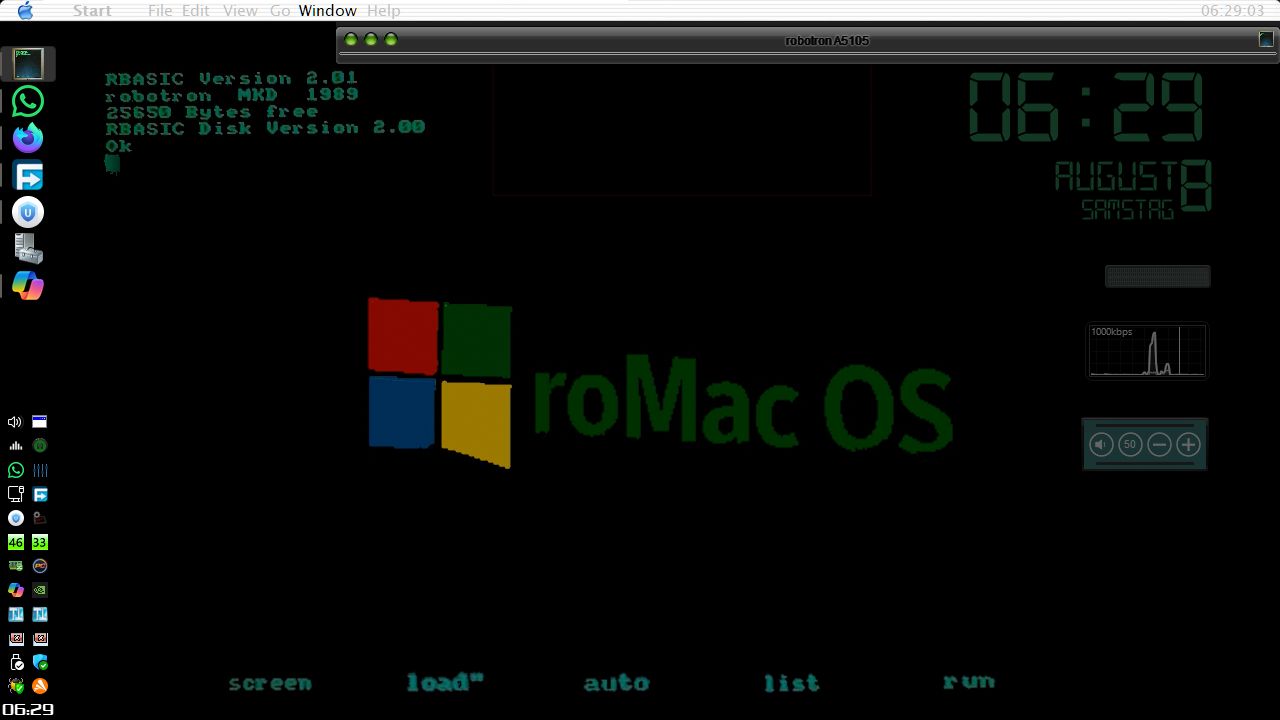This screenshot has height=720, width=1280.
Task: Click the run function key label
Action: 969,682
